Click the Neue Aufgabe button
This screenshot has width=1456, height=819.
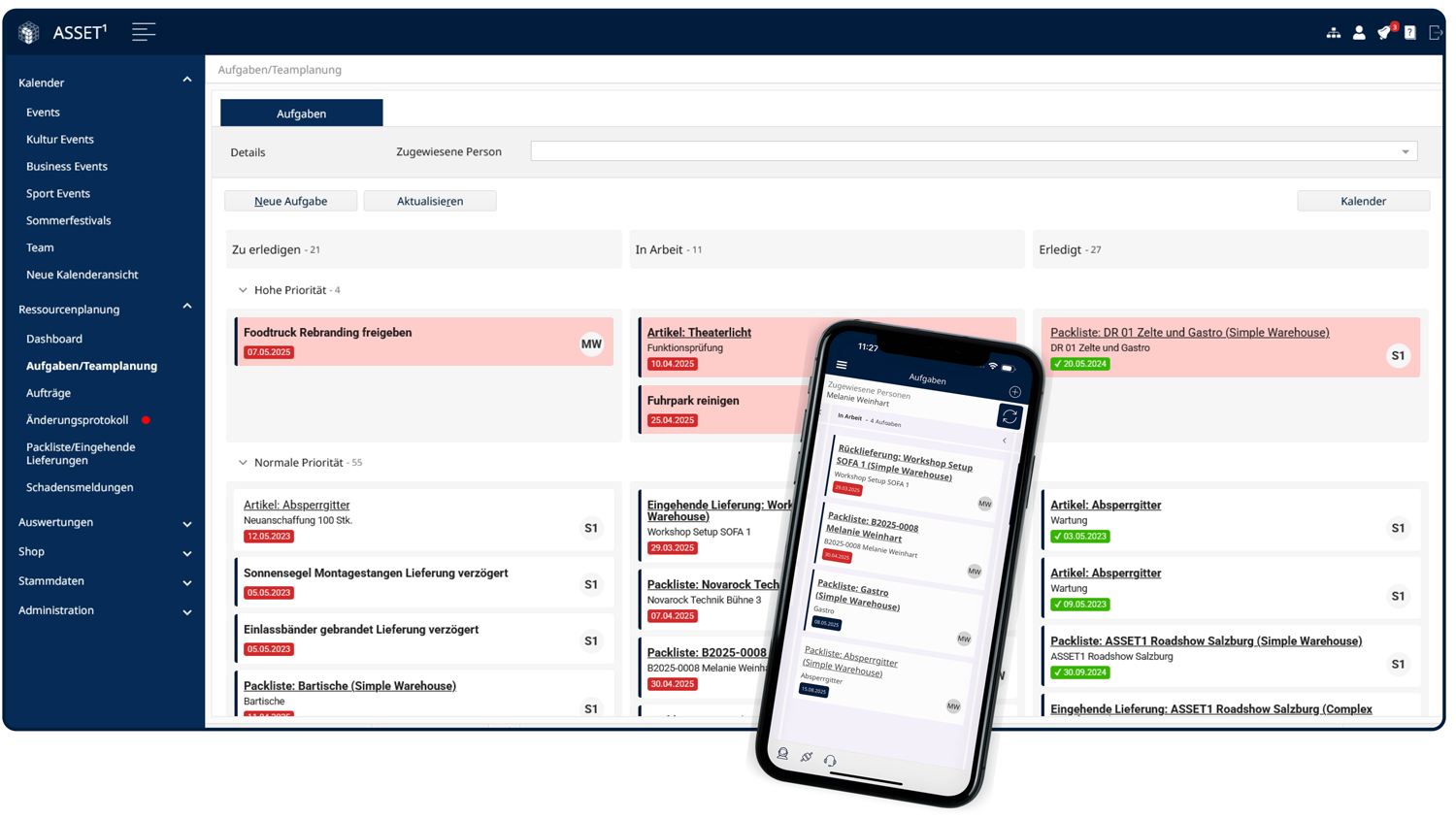(291, 201)
